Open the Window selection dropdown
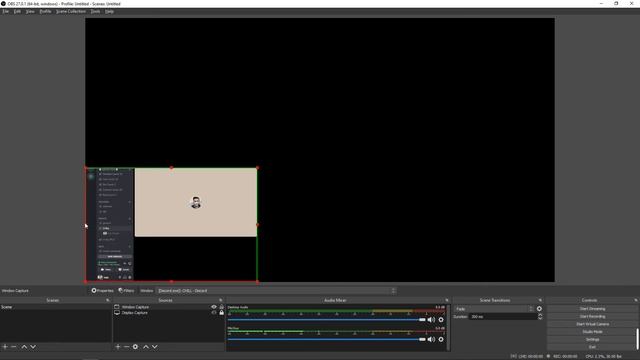The width and height of the screenshot is (640, 360). (x=276, y=291)
